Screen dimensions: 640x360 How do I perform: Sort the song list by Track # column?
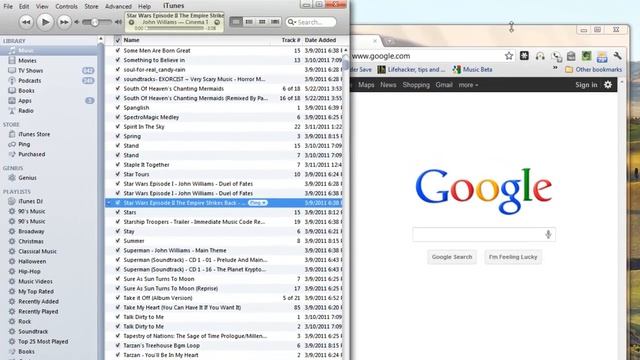pos(291,40)
